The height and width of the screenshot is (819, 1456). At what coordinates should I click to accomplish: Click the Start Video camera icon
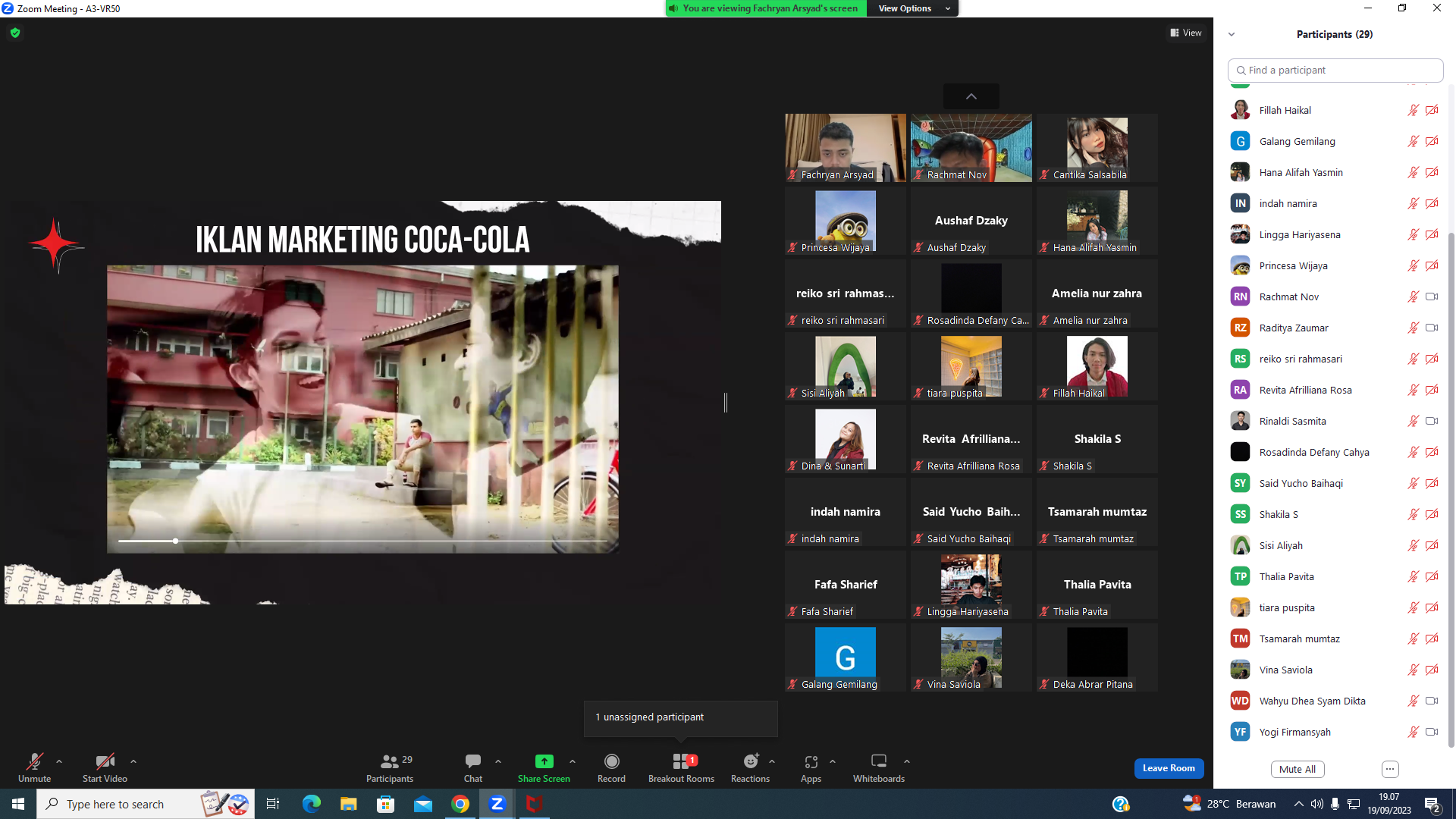pos(105,761)
